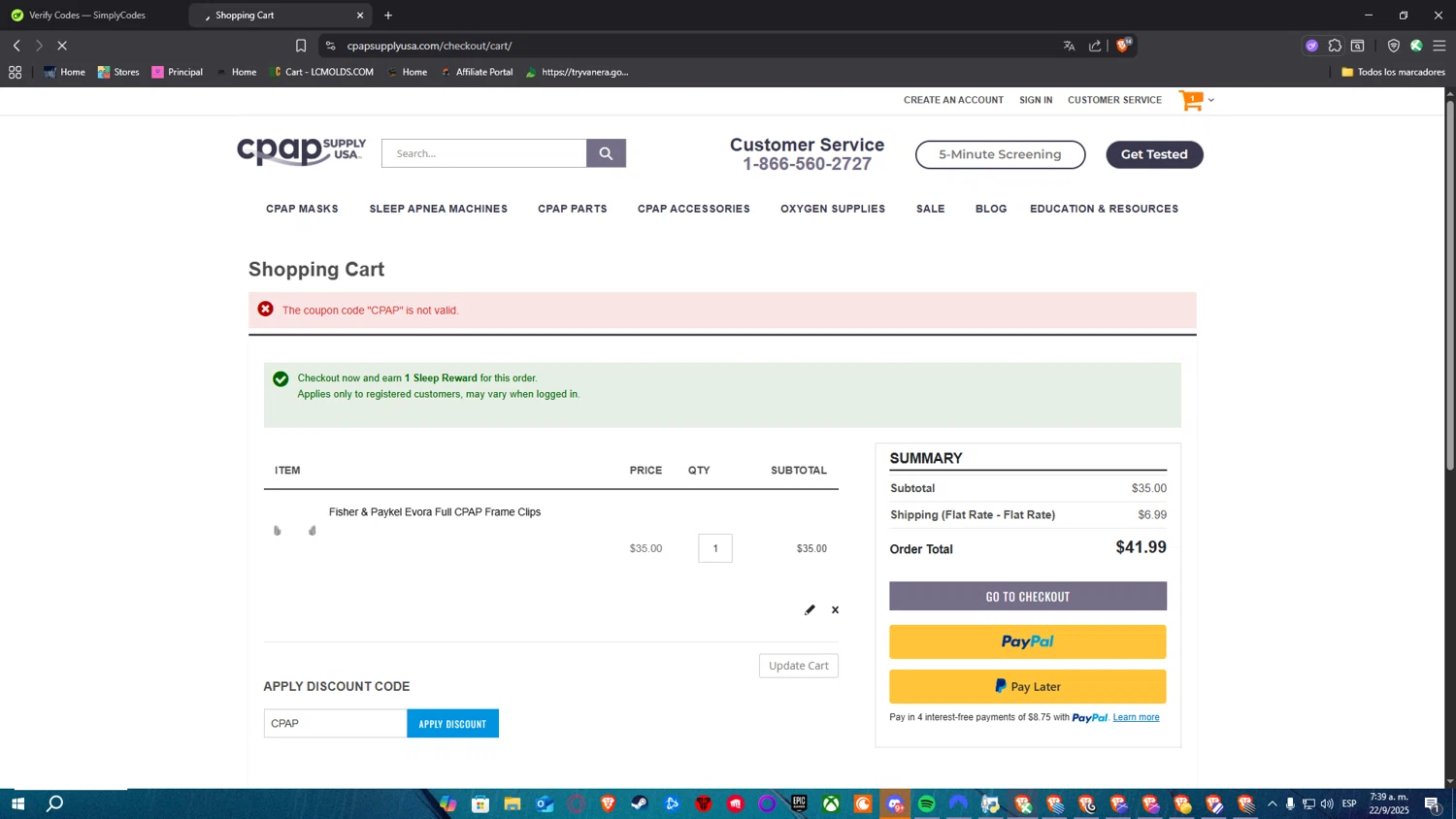This screenshot has height=819, width=1456.
Task: Open Affiliate Portal bookmark
Action: point(477,72)
